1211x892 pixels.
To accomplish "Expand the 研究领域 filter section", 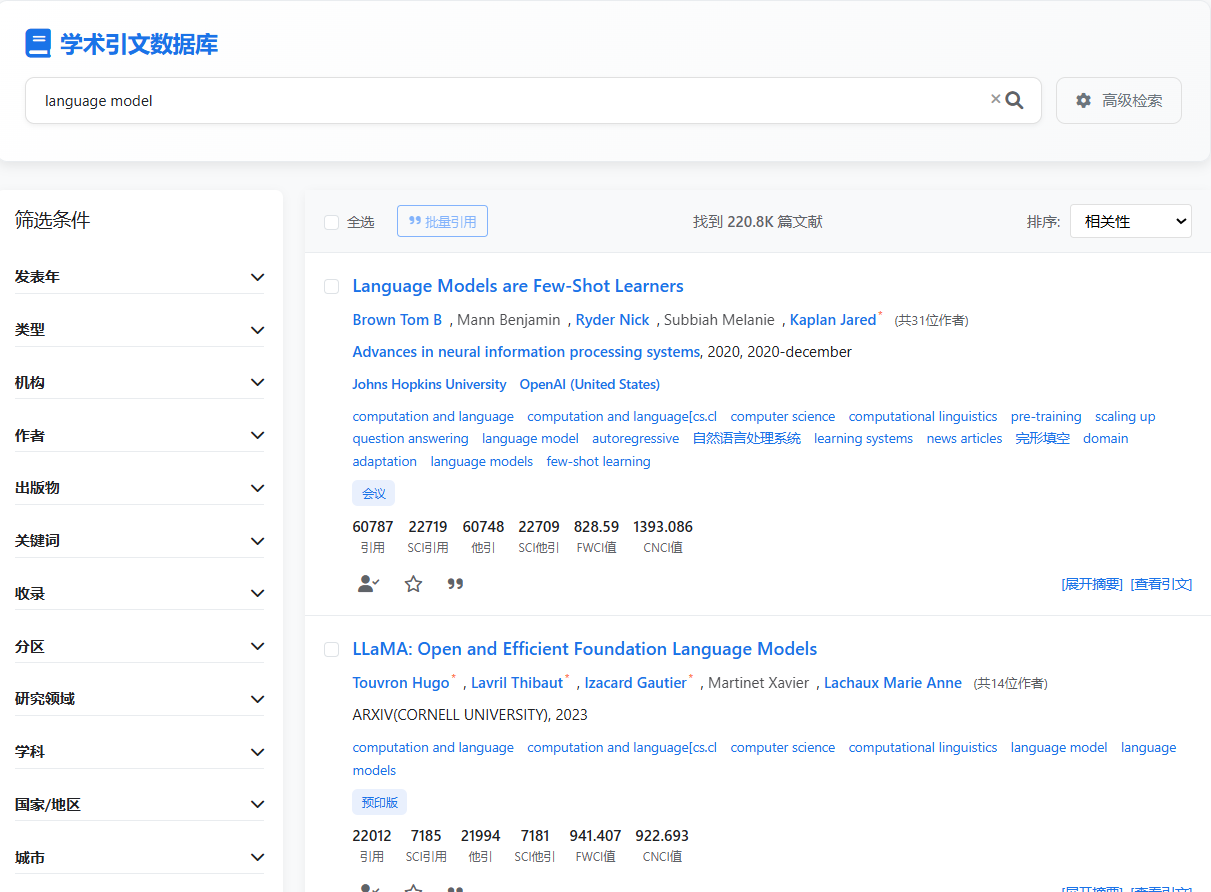I will click(140, 699).
